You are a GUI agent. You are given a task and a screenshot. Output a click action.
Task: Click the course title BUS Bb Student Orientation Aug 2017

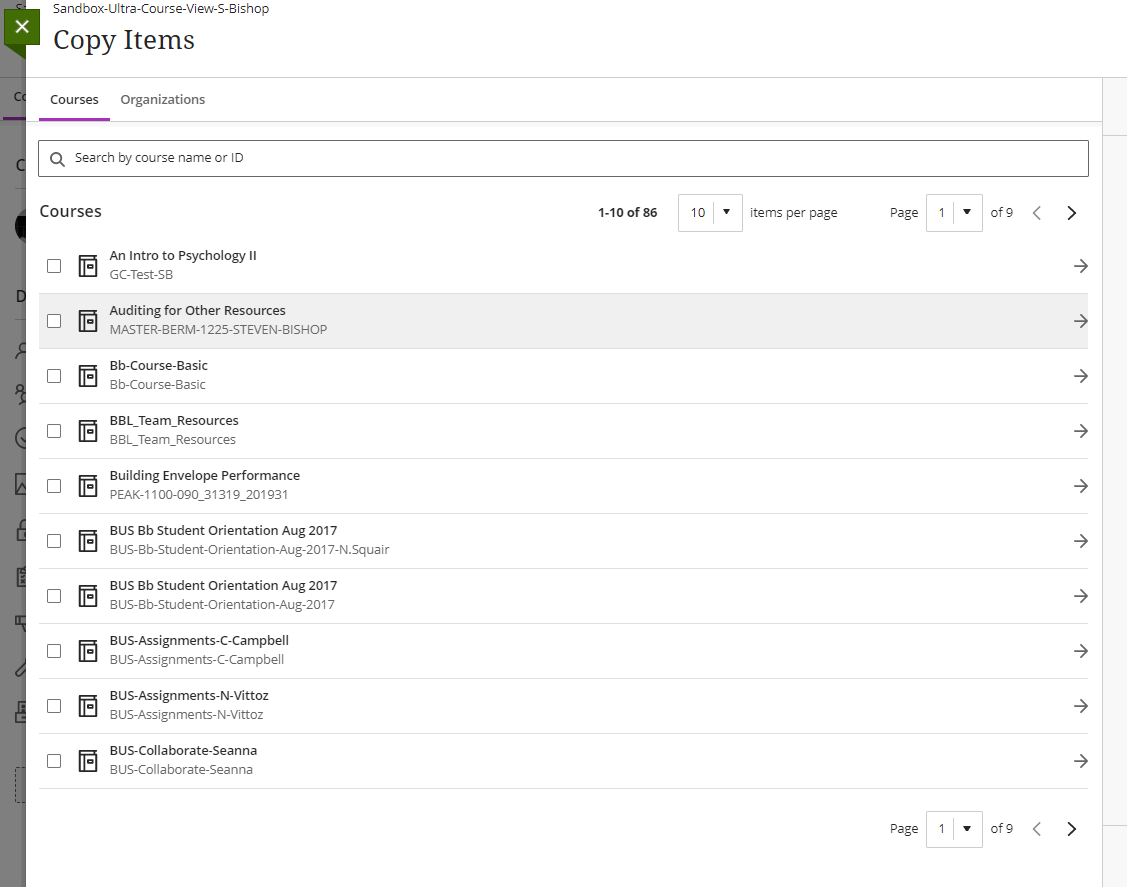(x=223, y=530)
